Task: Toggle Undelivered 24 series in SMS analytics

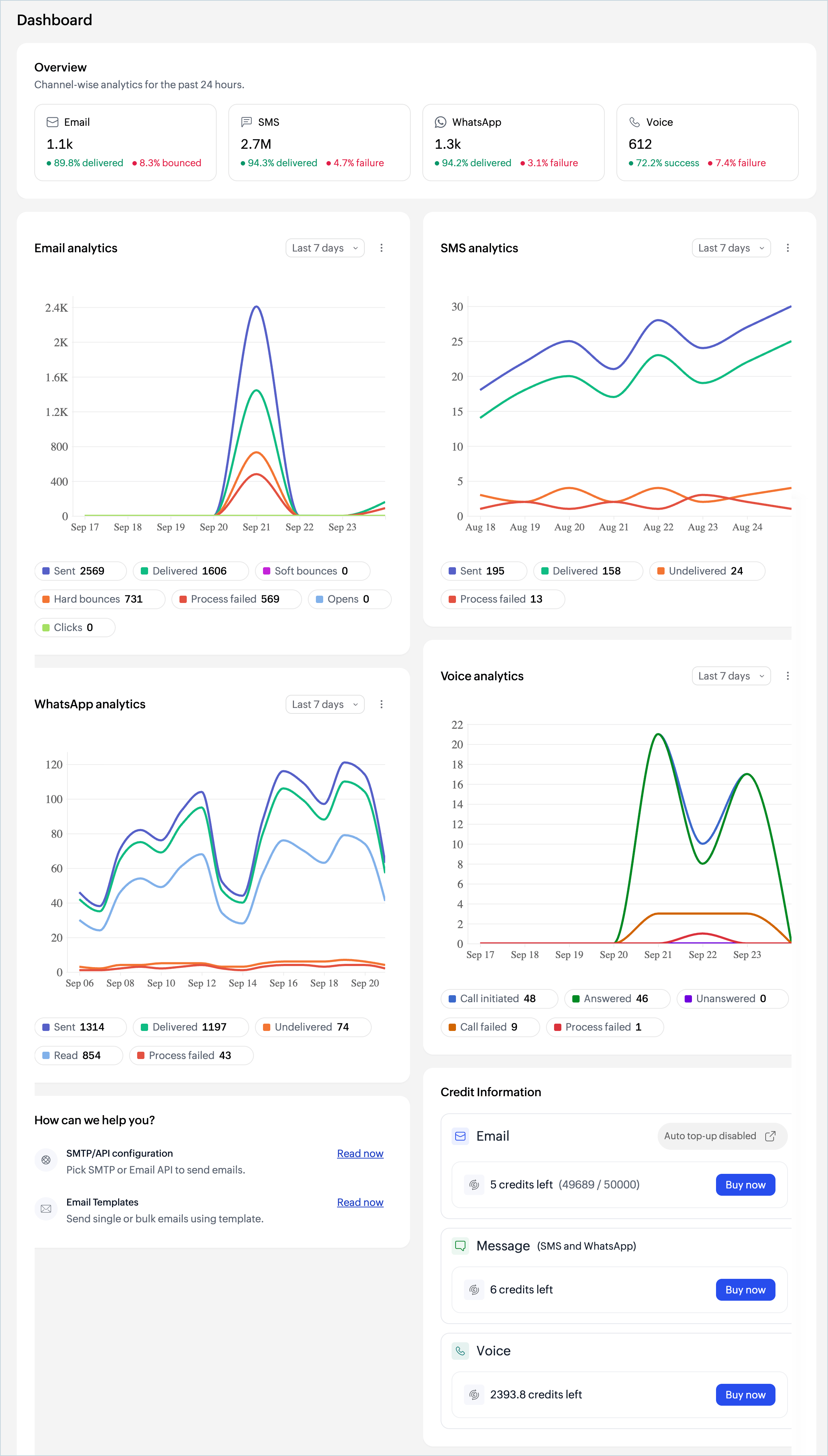Action: (x=707, y=571)
